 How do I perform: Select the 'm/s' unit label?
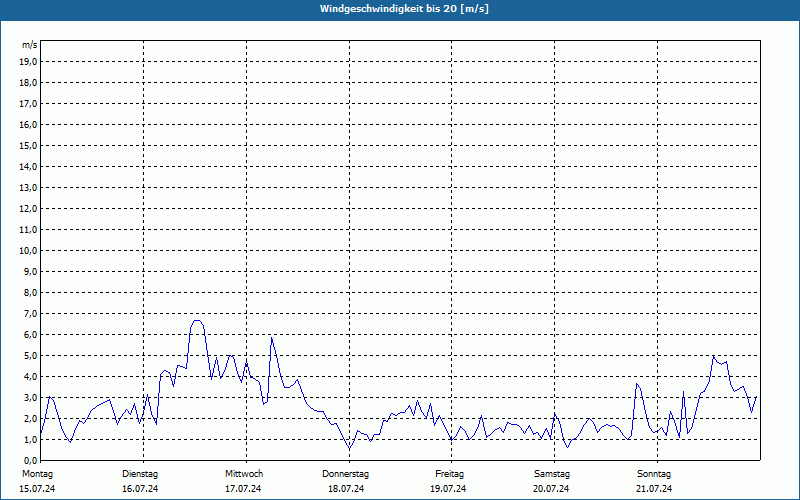coord(29,45)
